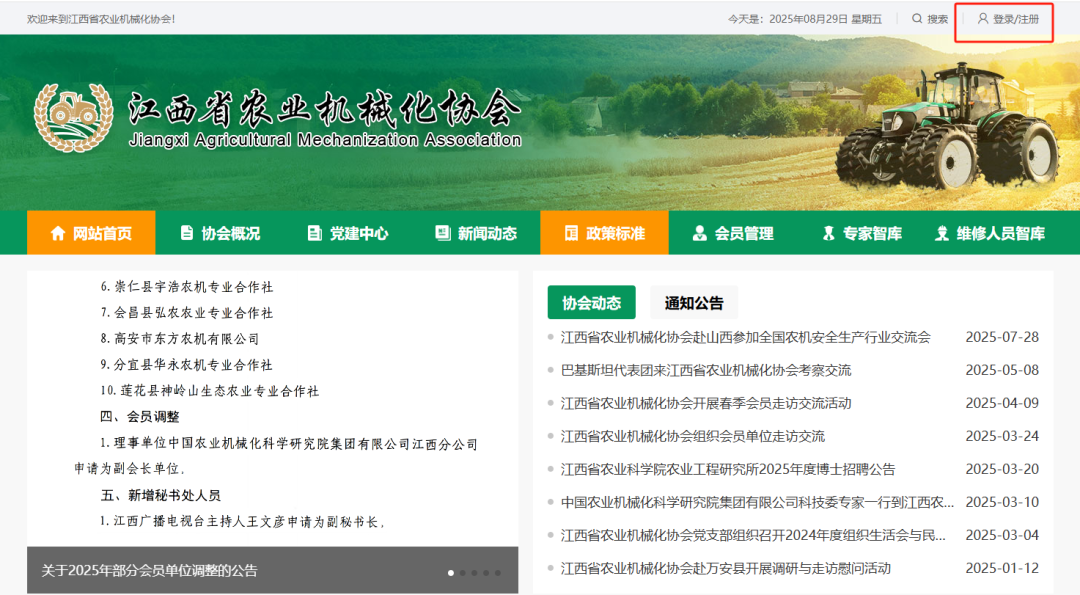Click the home icon in 网站首页
The height and width of the screenshot is (595, 1080).
57,233
